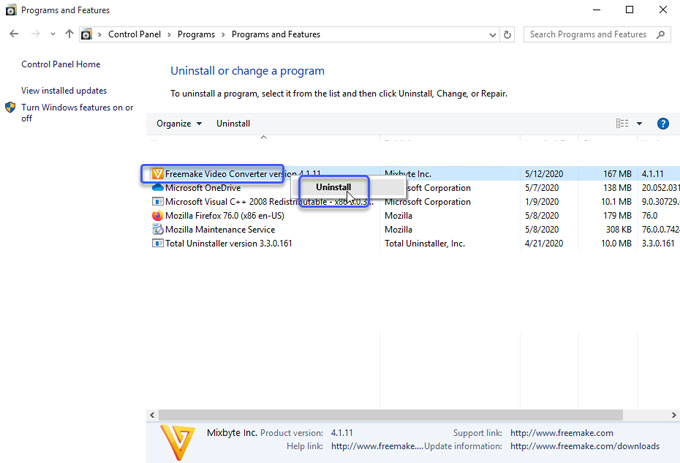Click the 308 KB size cell
Viewport: 680px width, 463px height.
coord(618,229)
